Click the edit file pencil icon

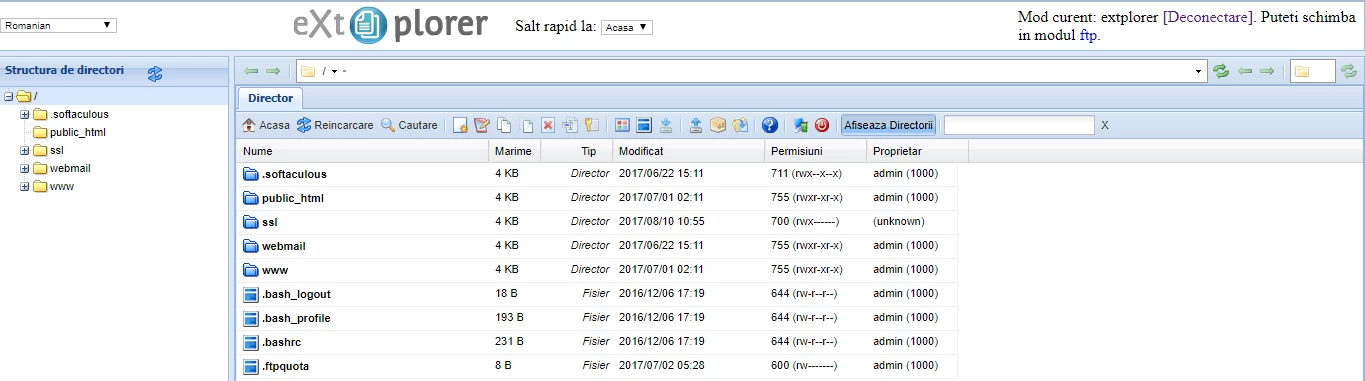[481, 125]
